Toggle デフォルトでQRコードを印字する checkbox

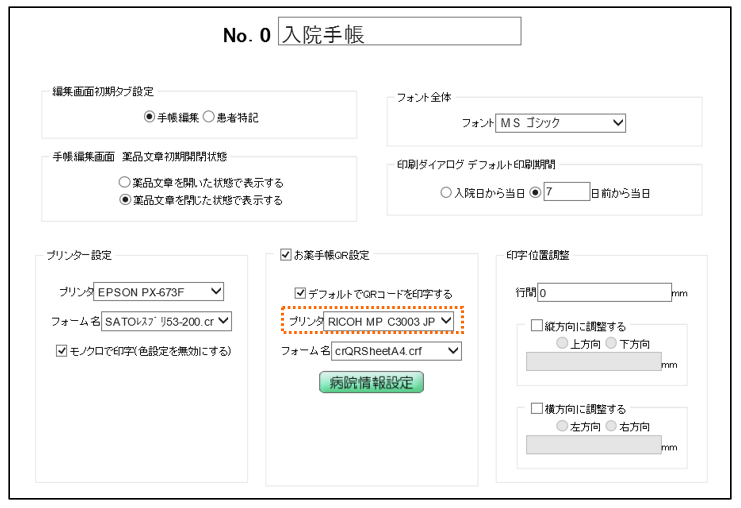pos(301,293)
